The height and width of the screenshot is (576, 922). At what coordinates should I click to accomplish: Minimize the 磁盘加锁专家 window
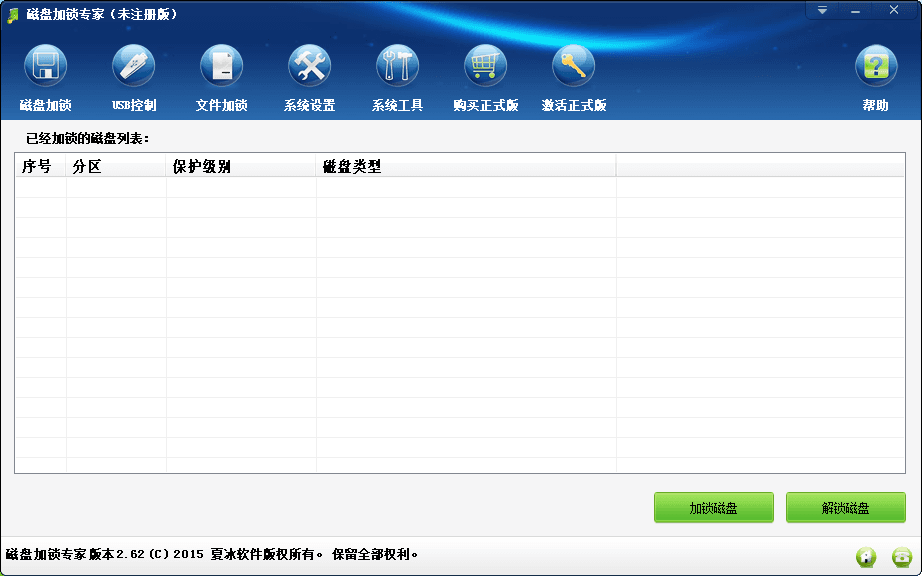pos(856,11)
